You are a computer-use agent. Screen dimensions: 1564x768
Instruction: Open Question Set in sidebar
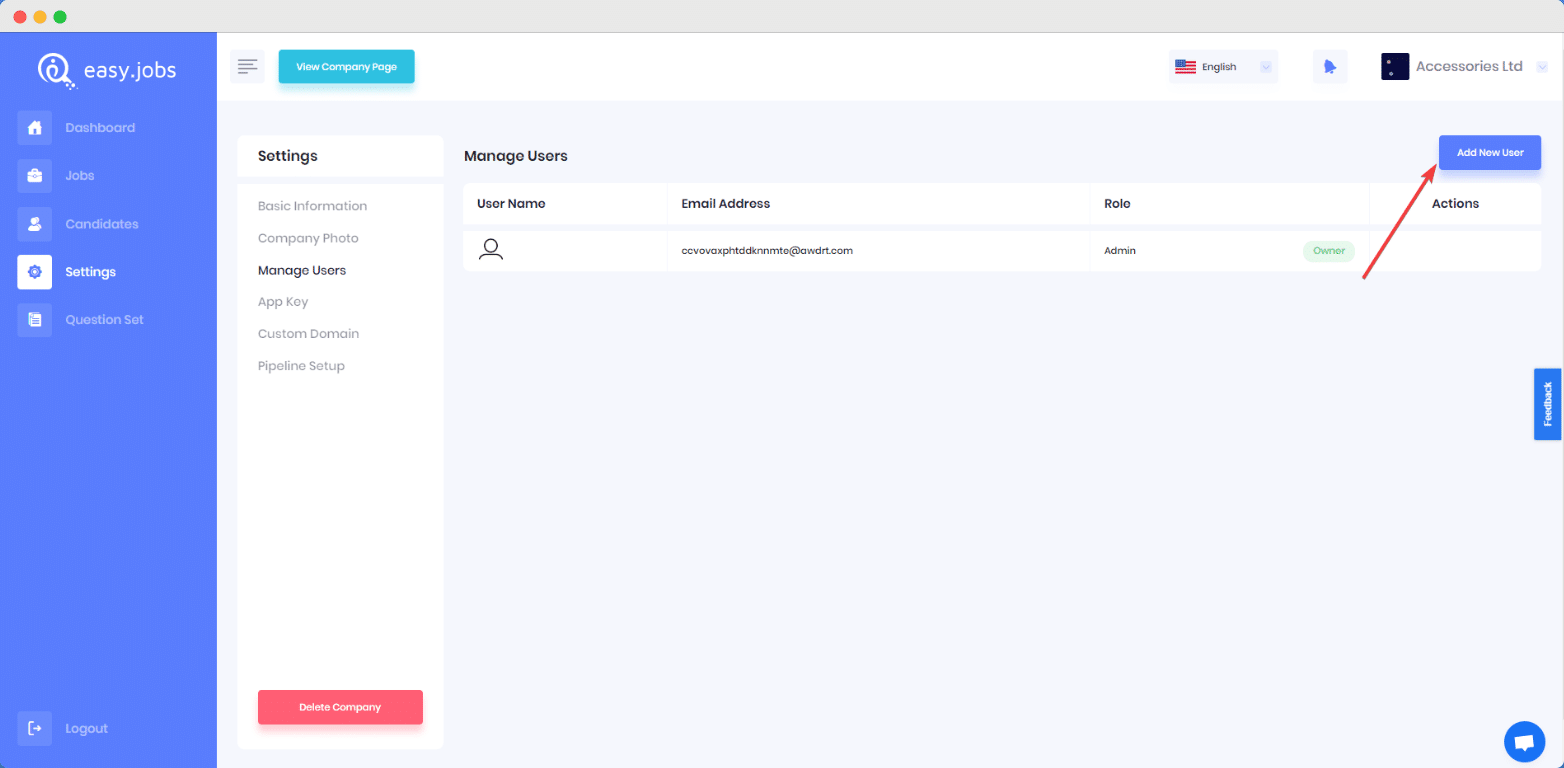coord(105,320)
